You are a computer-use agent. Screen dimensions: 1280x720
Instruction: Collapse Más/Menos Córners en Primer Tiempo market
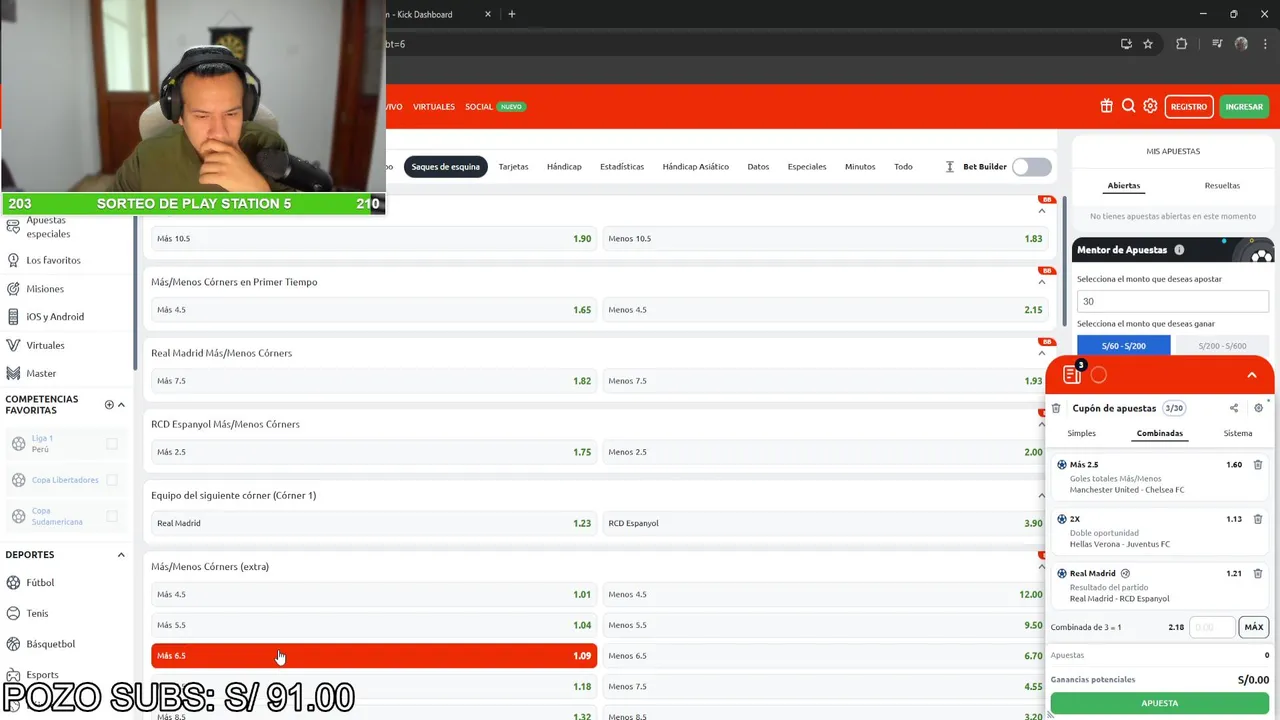1042,282
